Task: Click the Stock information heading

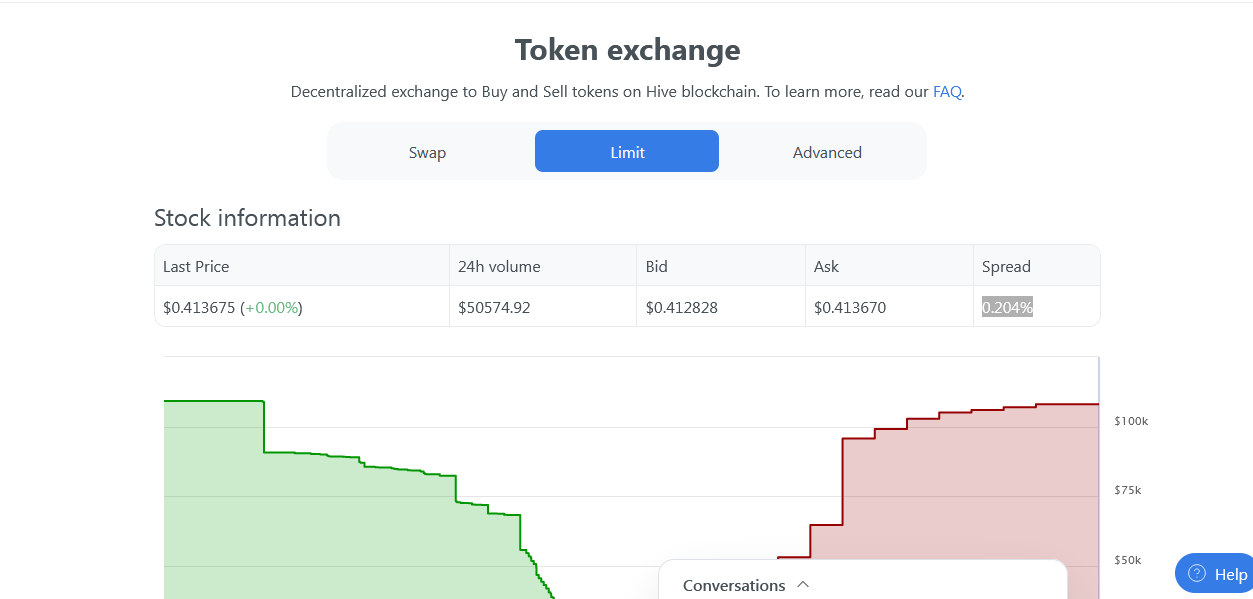Action: point(247,218)
